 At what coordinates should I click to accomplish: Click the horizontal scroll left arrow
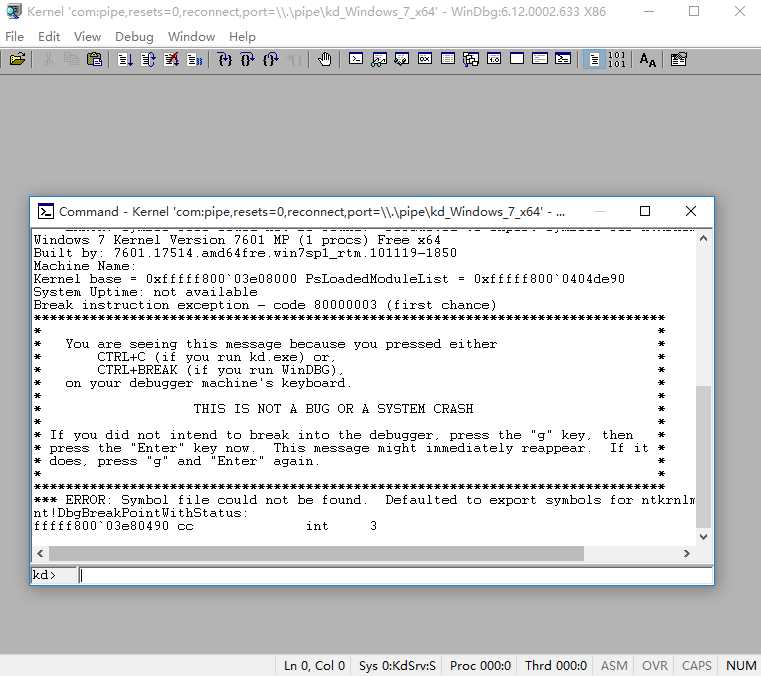click(x=40, y=553)
